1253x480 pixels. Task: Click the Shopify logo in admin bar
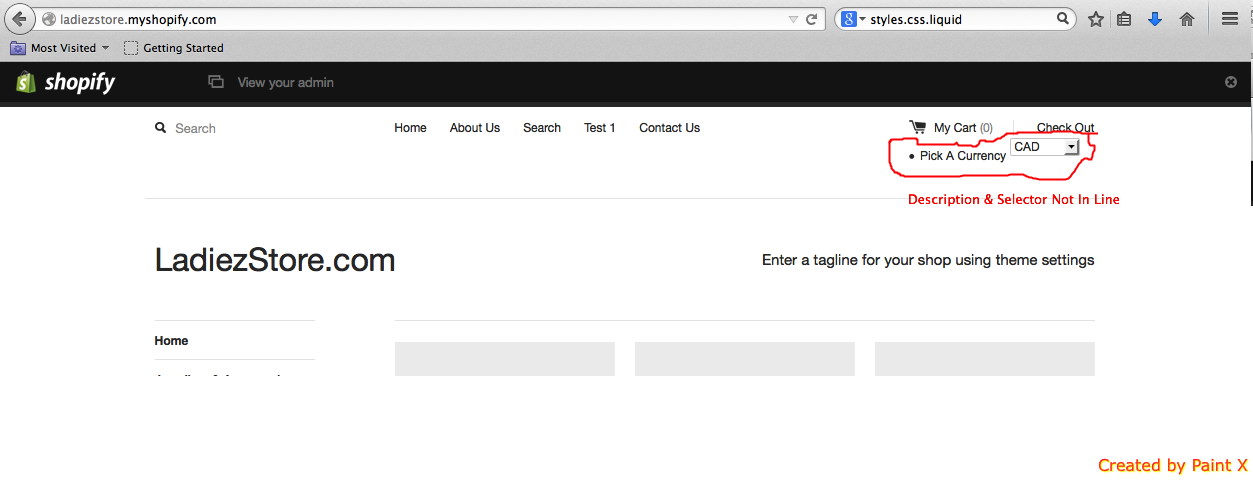pos(66,82)
